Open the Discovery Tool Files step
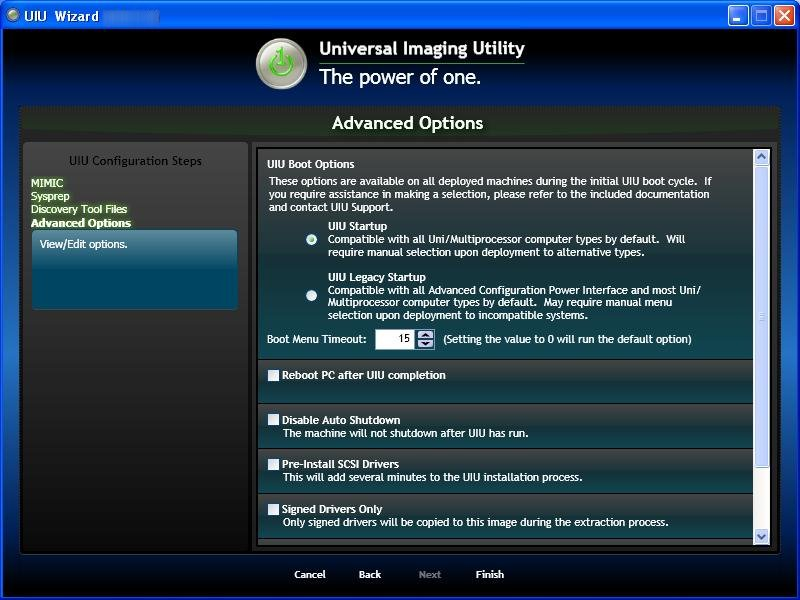800x600 pixels. click(79, 209)
